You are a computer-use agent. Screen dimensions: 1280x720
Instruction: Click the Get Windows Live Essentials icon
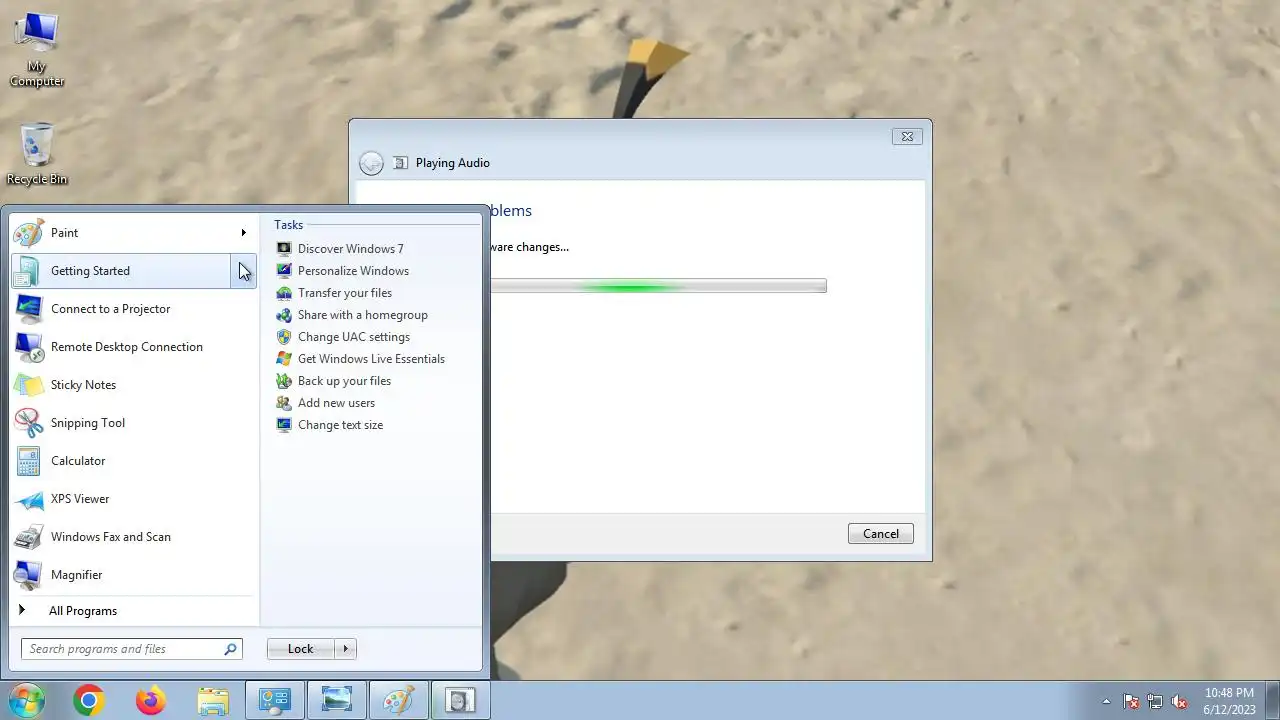(284, 359)
